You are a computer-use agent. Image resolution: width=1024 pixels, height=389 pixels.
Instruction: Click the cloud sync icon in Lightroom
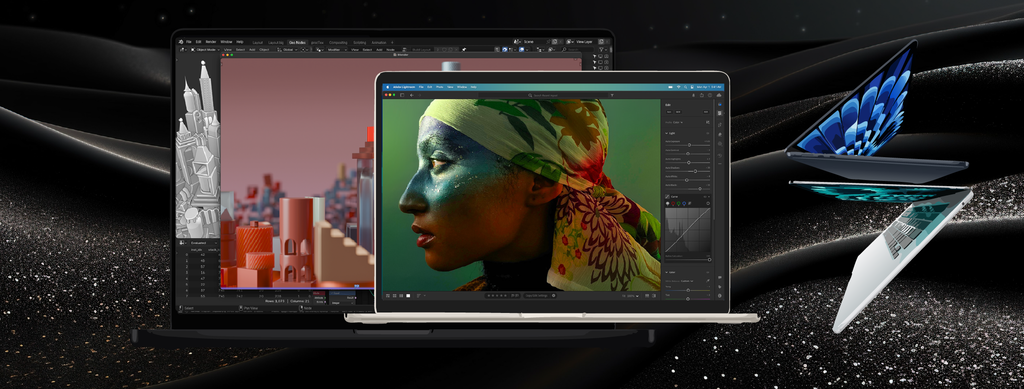[718, 95]
